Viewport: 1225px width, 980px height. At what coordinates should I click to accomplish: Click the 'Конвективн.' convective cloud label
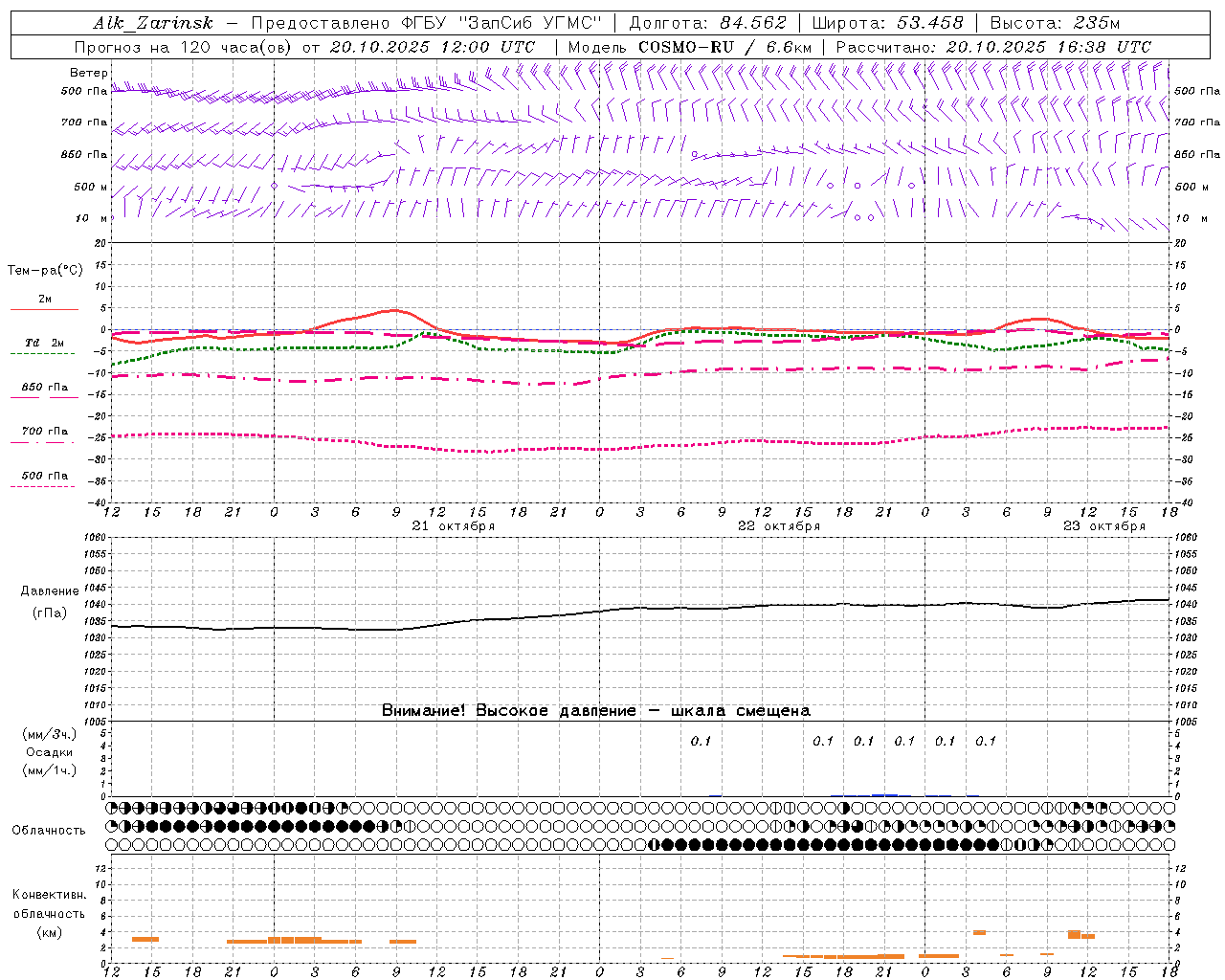tap(49, 895)
